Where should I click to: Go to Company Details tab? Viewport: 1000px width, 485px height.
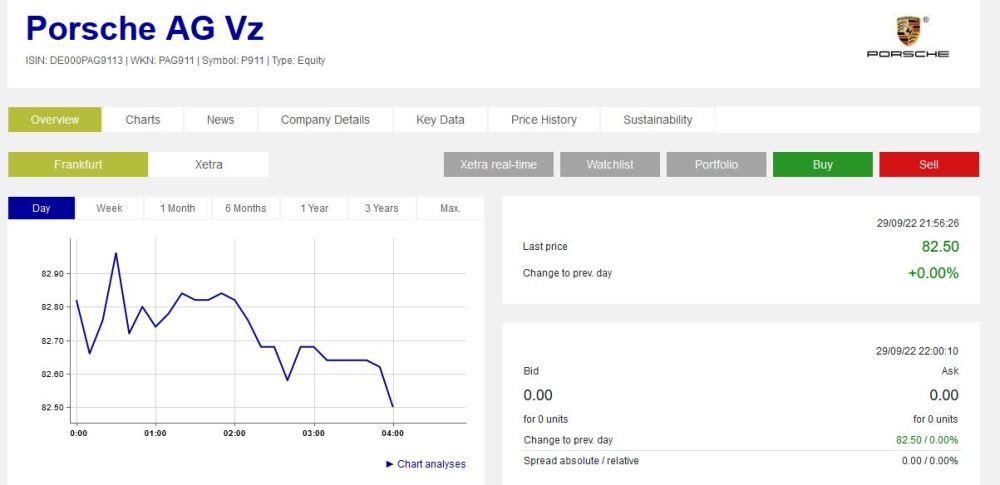click(325, 119)
